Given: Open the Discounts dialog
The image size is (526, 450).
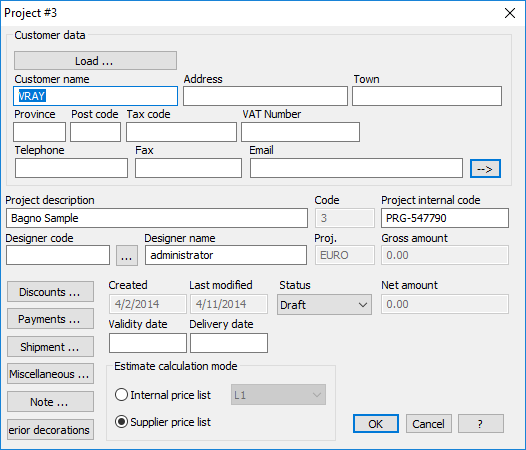Looking at the screenshot, I should pyautogui.click(x=50, y=292).
